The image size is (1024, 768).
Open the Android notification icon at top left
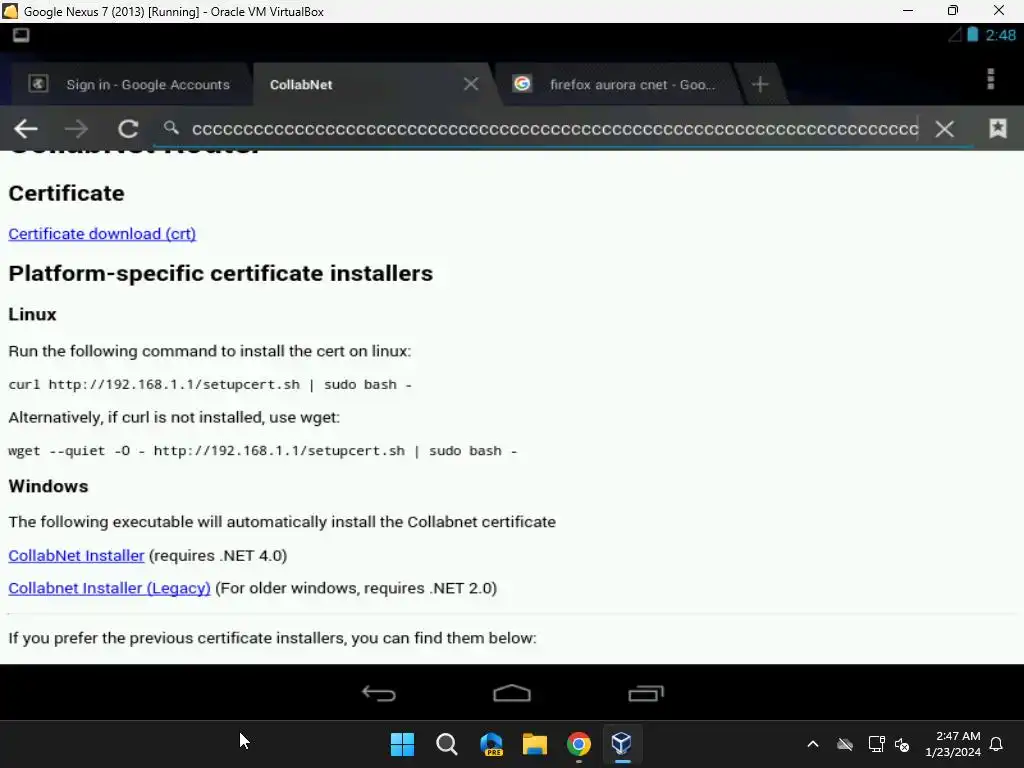21,35
